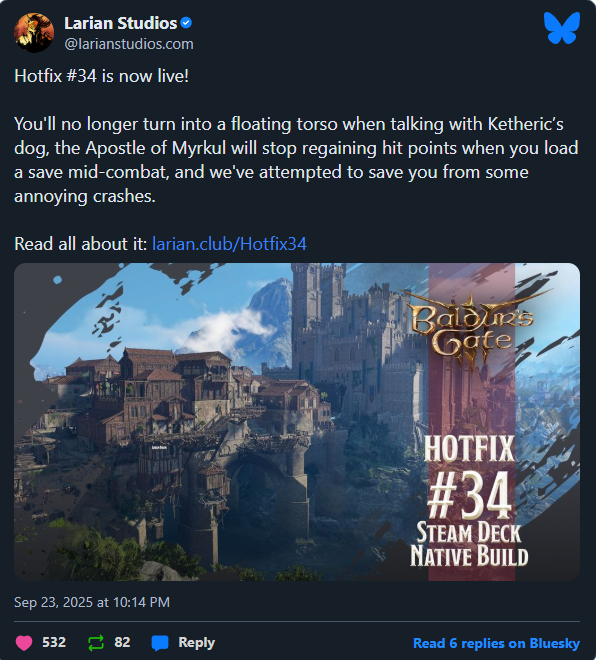Click the blue verified checkmark badge
Viewport: 596px width, 660px height.
186,23
